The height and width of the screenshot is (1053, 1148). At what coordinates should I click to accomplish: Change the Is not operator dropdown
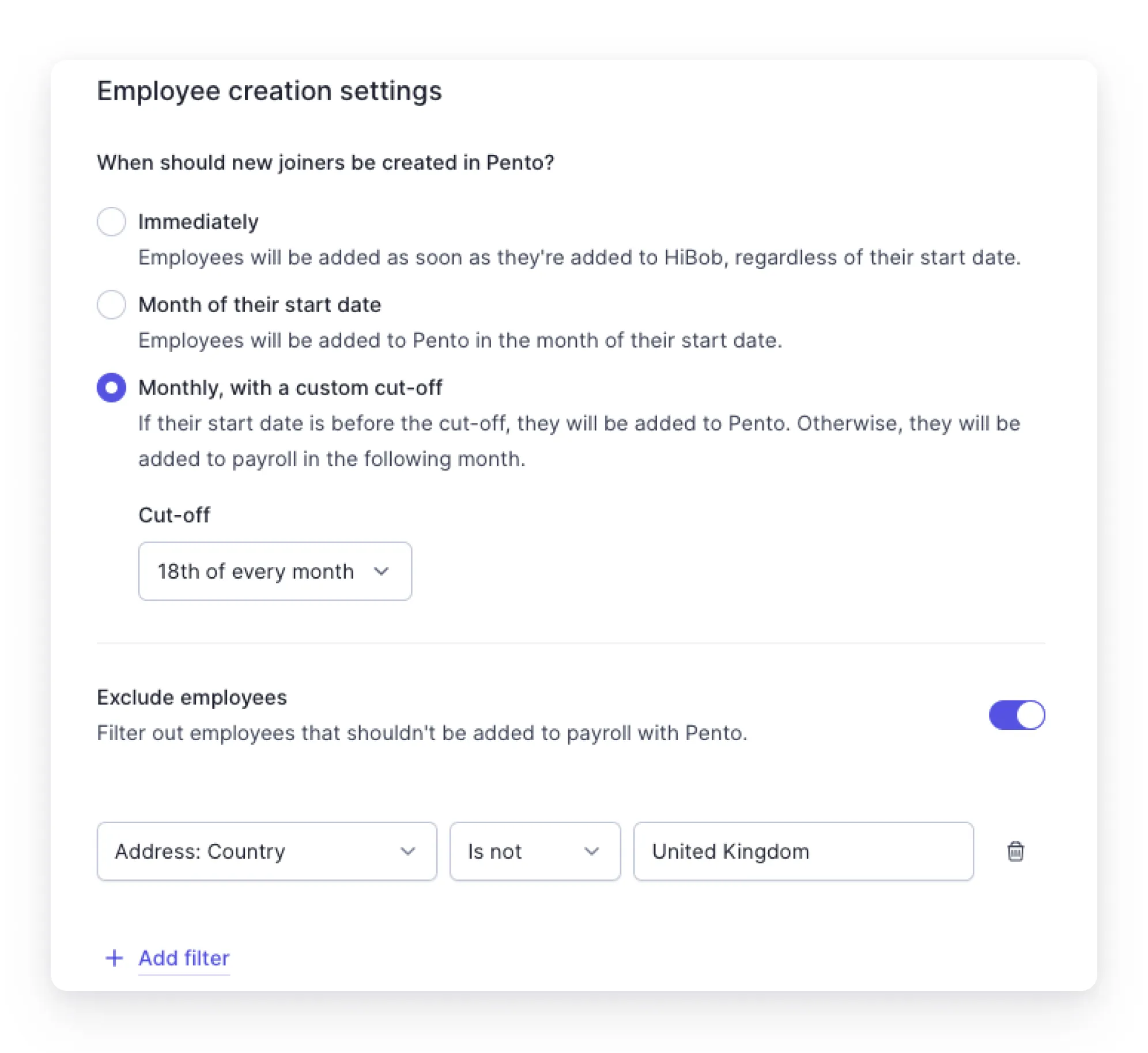(x=535, y=851)
